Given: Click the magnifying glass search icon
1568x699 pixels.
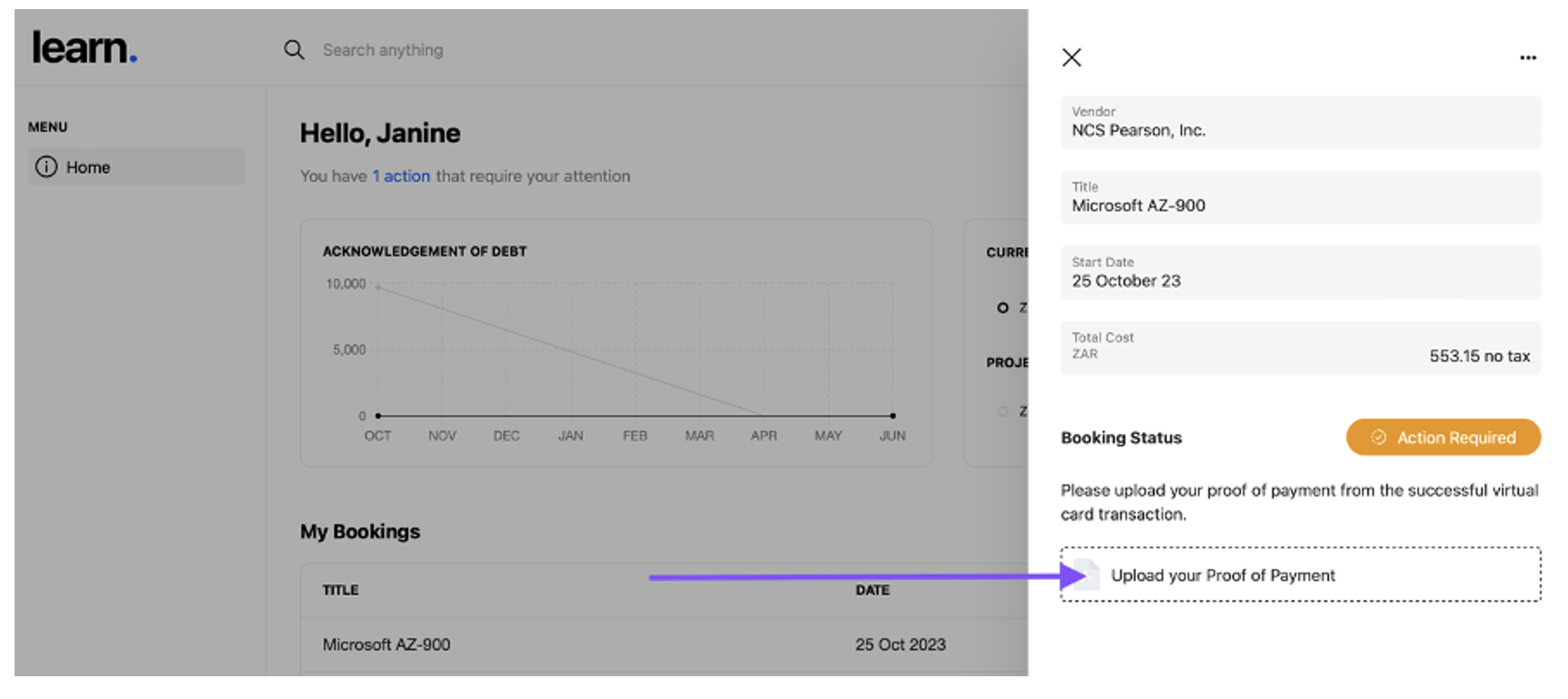Looking at the screenshot, I should pos(294,50).
